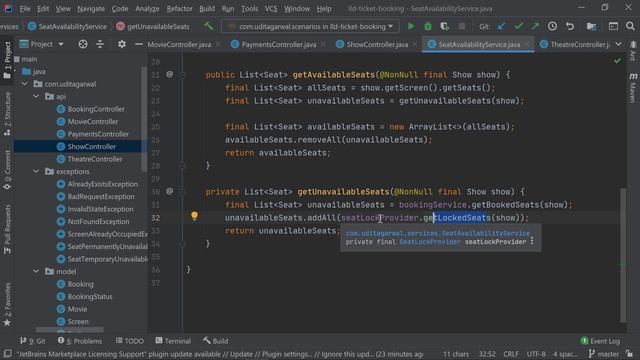The height and width of the screenshot is (360, 640).
Task: Select PaymentsController in project tree
Action: [x=98, y=134]
